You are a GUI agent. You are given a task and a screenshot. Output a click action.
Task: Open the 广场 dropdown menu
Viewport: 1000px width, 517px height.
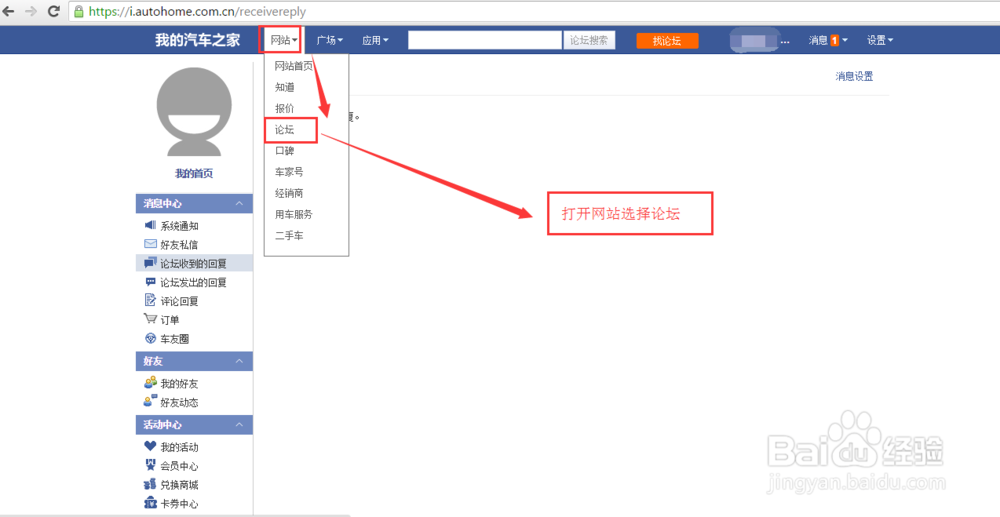coord(329,40)
